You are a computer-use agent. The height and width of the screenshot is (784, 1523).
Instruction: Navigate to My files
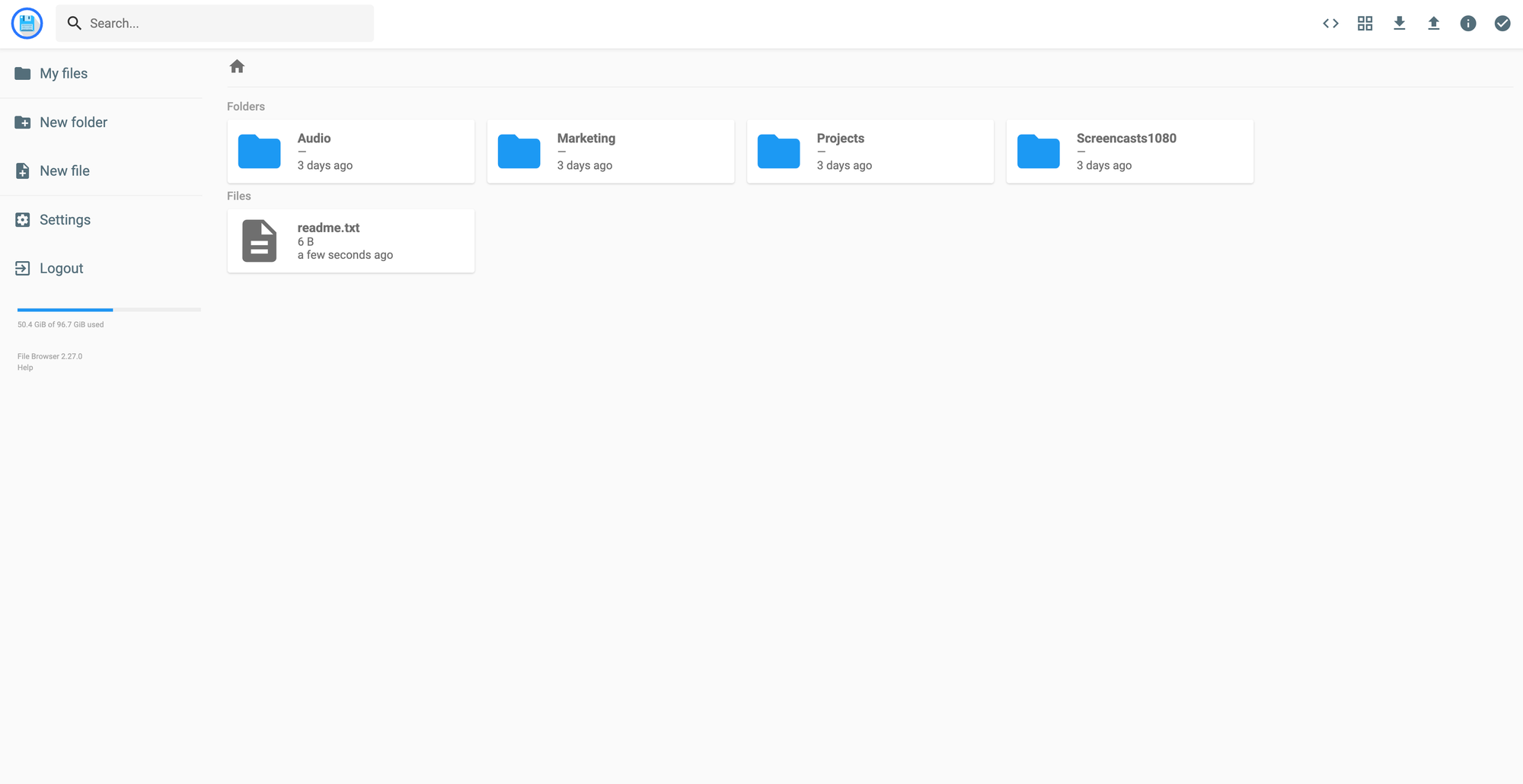pyautogui.click(x=63, y=73)
